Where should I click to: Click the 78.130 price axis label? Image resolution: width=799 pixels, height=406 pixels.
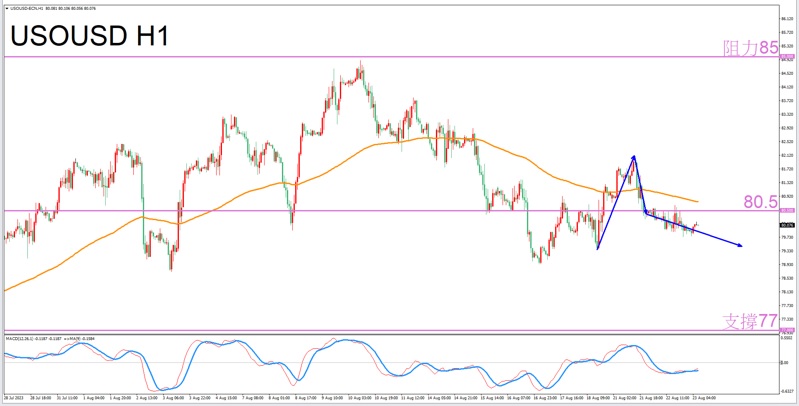[787, 292]
